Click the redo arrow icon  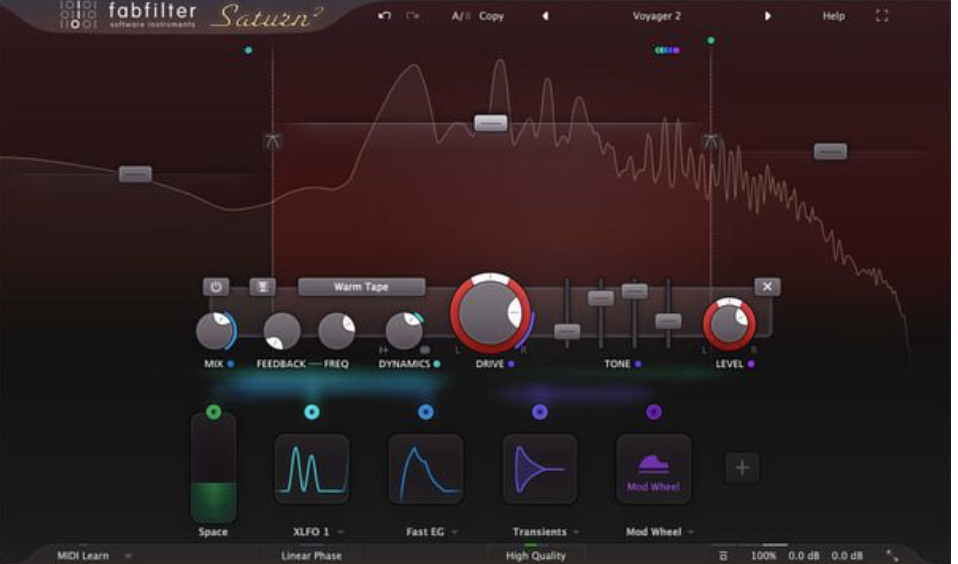(412, 16)
